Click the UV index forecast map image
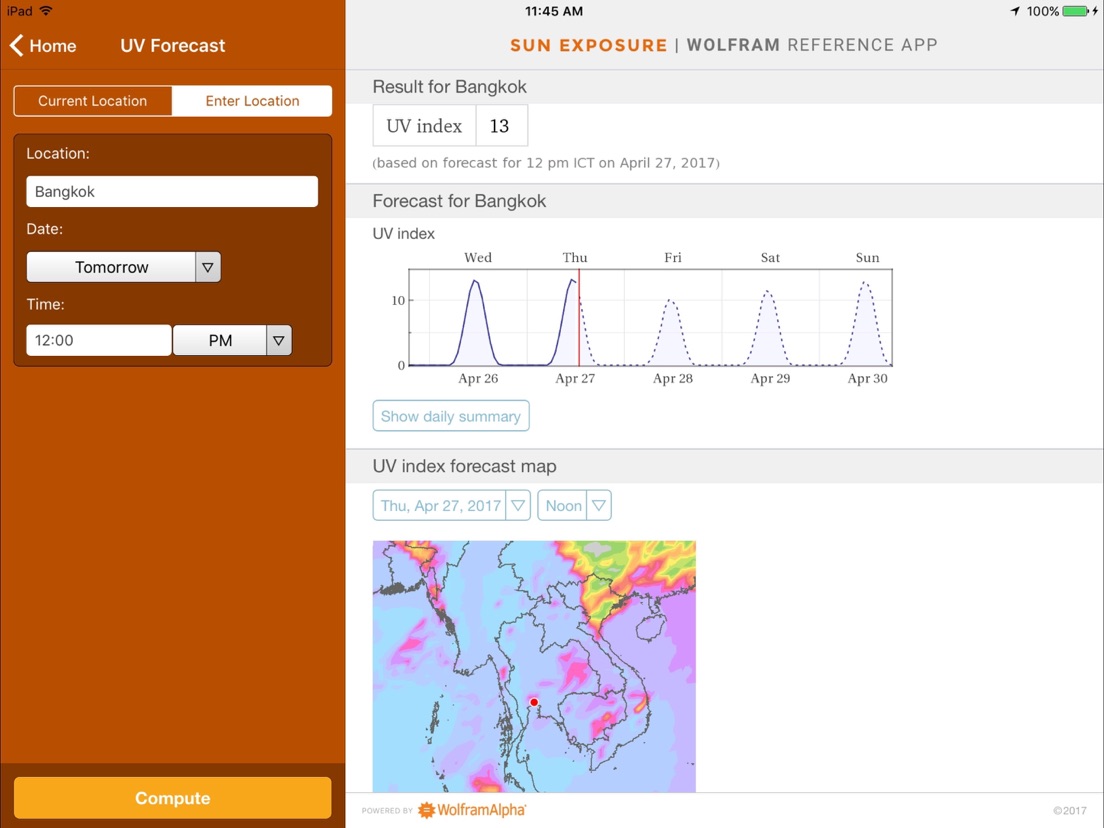This screenshot has height=828, width=1104. pos(534,666)
